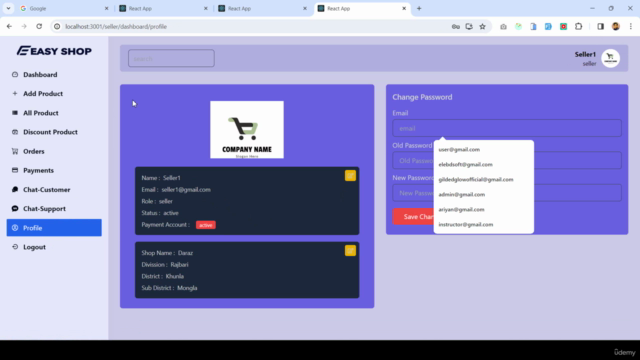Open the Chrome profile avatar
Viewport: 640px width, 360px height.
pyautogui.click(x=616, y=27)
